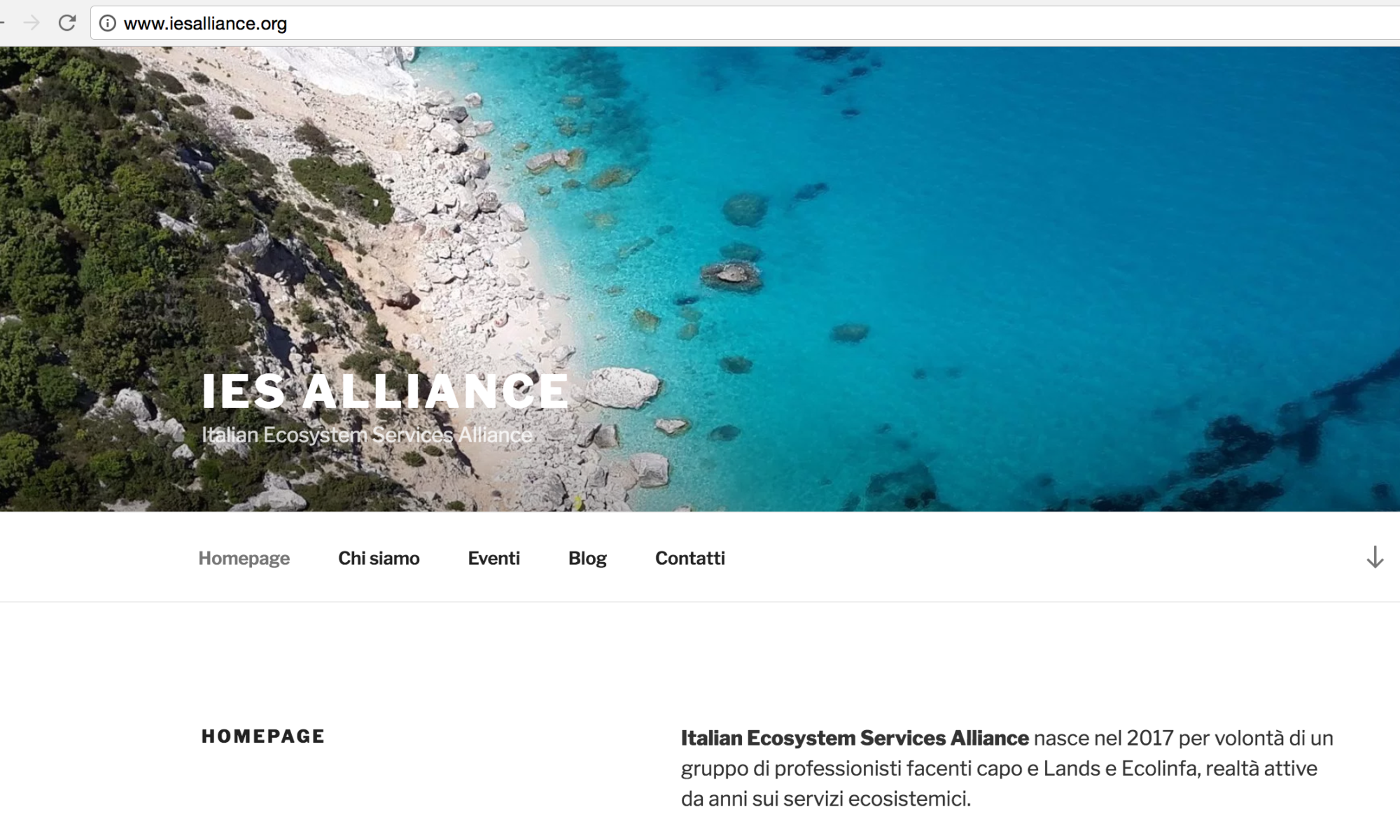
Task: Go to the Eventi page
Action: (493, 558)
